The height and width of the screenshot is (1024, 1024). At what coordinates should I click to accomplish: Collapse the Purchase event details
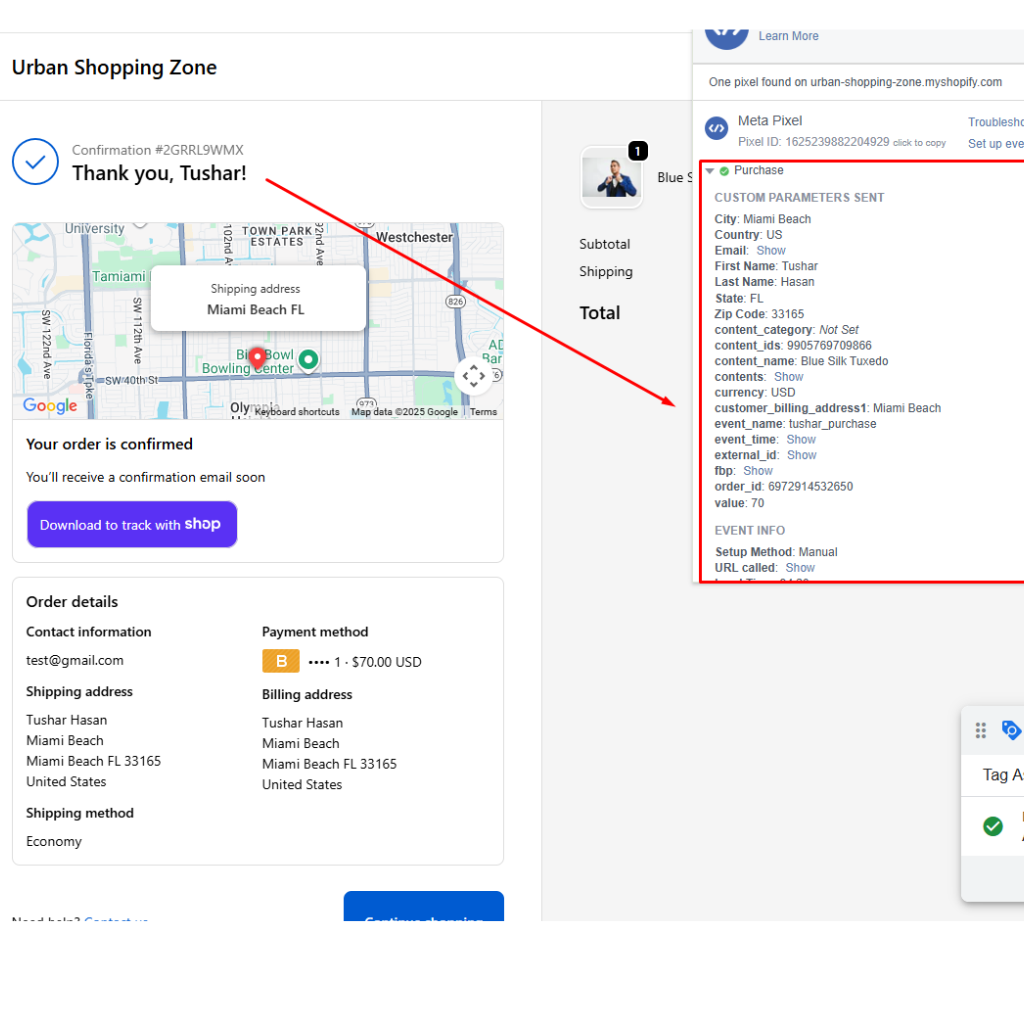[711, 170]
